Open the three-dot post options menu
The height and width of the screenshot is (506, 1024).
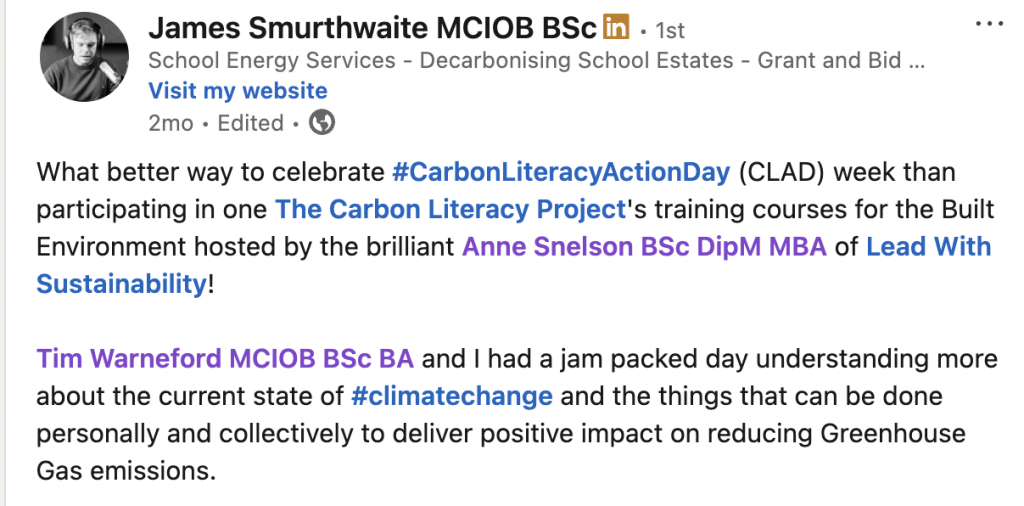coord(988,24)
